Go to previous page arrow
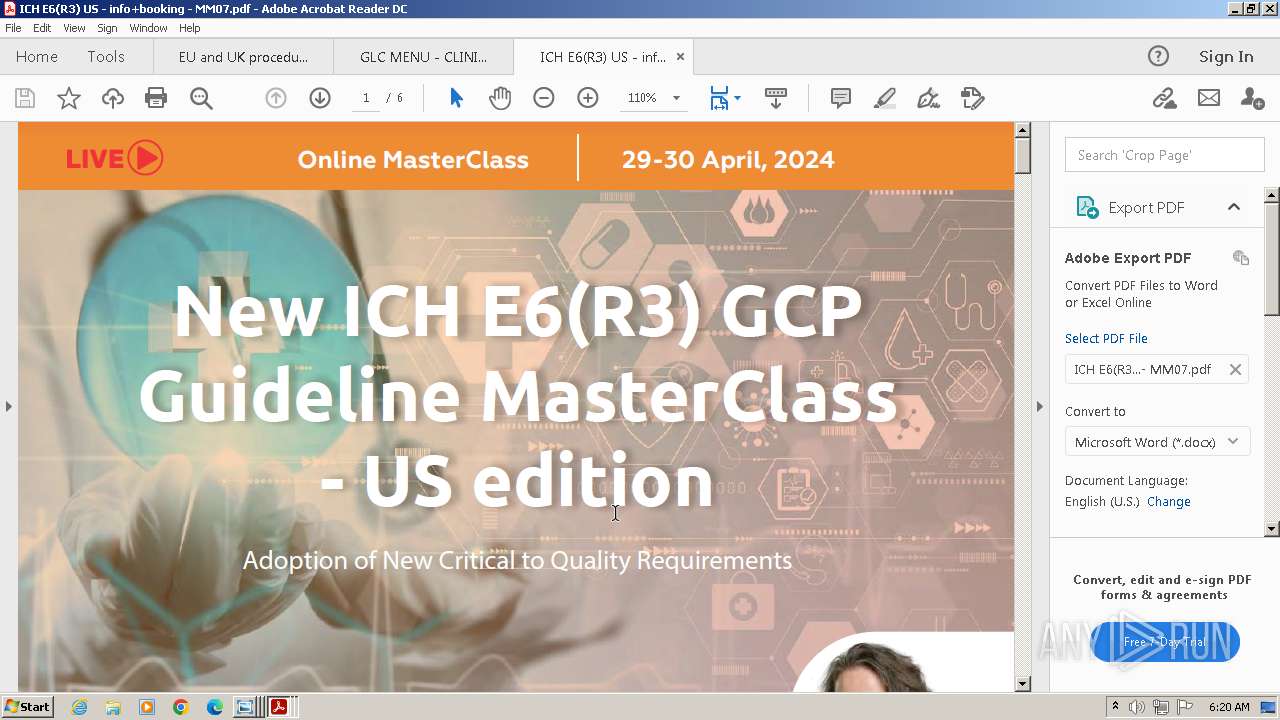 pyautogui.click(x=276, y=98)
